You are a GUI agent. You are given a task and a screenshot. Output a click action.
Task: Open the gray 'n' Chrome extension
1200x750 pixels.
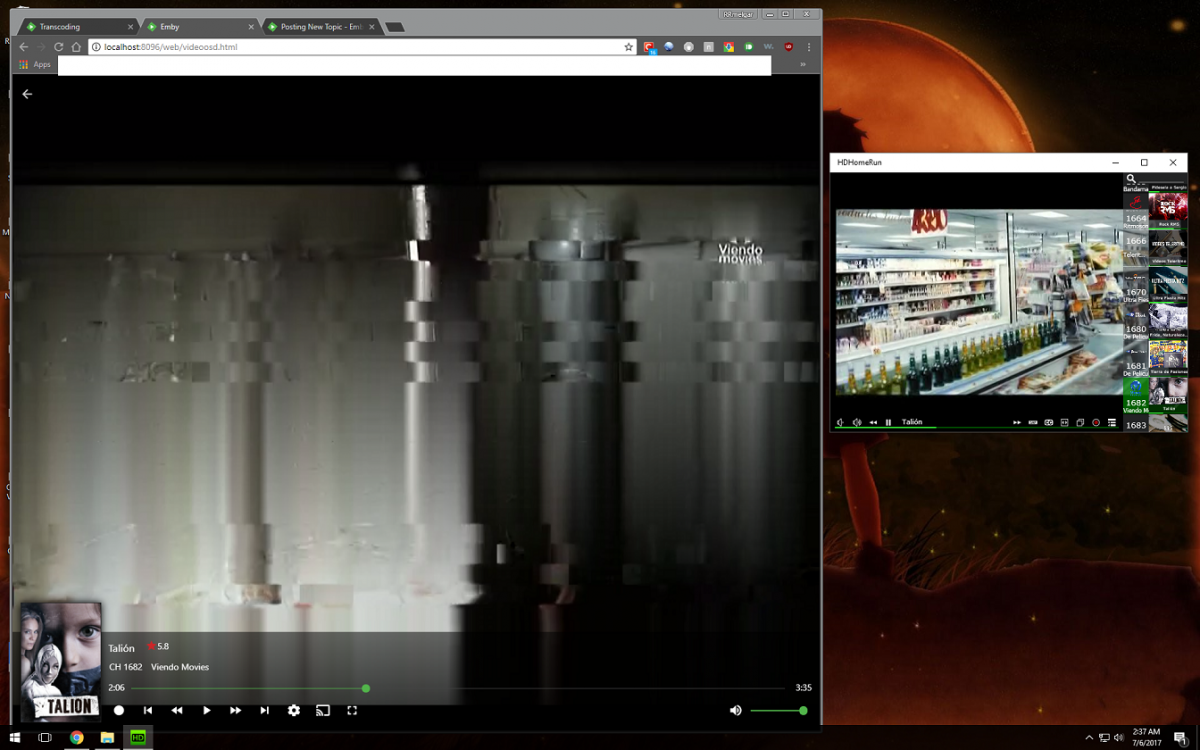coord(709,47)
